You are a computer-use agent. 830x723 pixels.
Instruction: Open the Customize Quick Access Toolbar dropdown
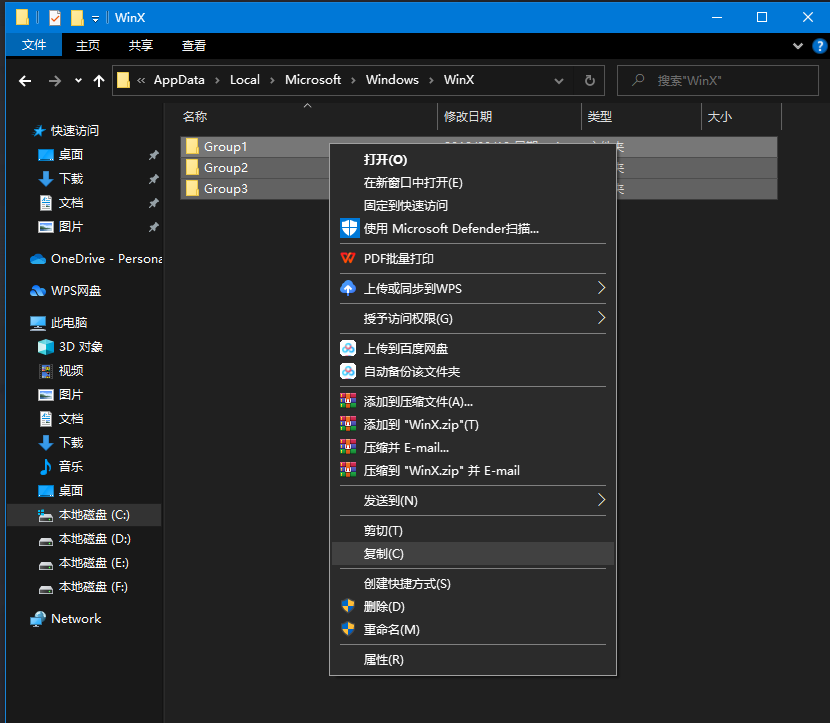95,17
